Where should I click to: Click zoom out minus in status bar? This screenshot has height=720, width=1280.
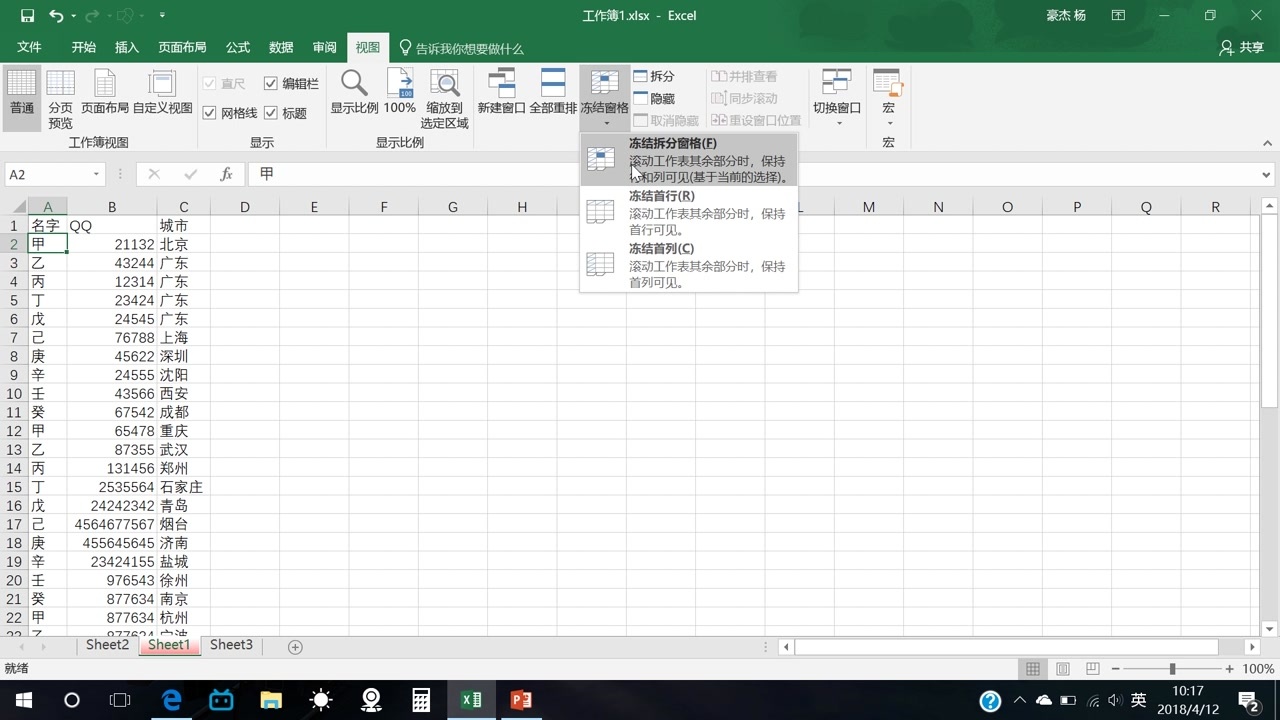pyautogui.click(x=1116, y=669)
